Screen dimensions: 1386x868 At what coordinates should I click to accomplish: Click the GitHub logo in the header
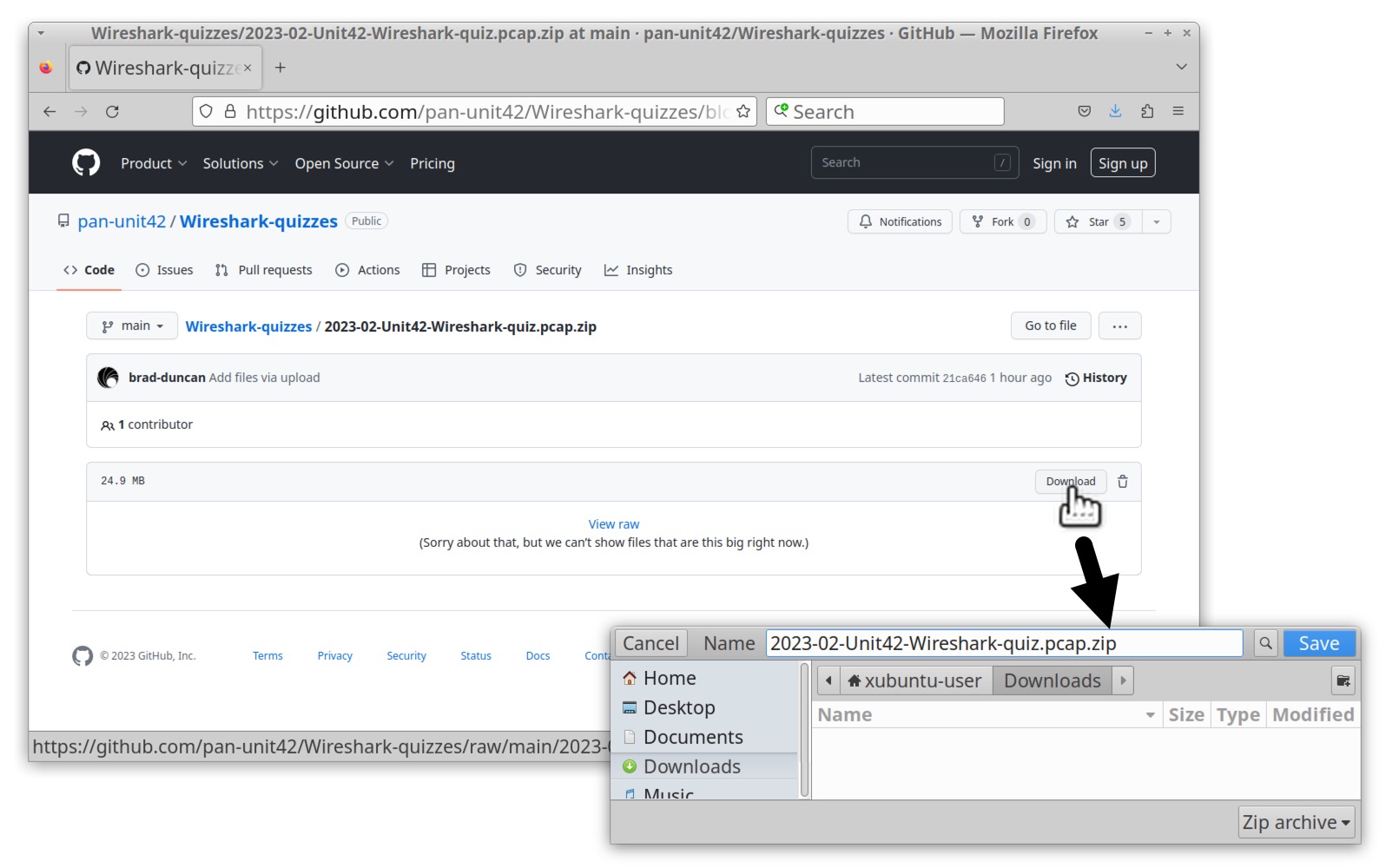click(86, 162)
